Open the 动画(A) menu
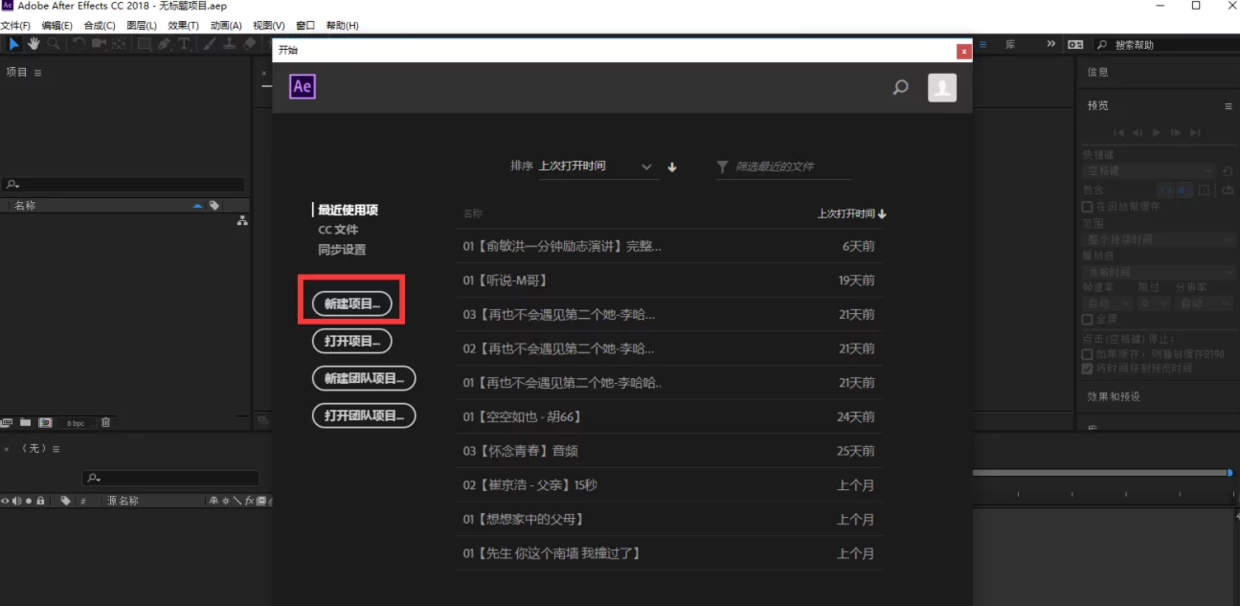 [226, 25]
